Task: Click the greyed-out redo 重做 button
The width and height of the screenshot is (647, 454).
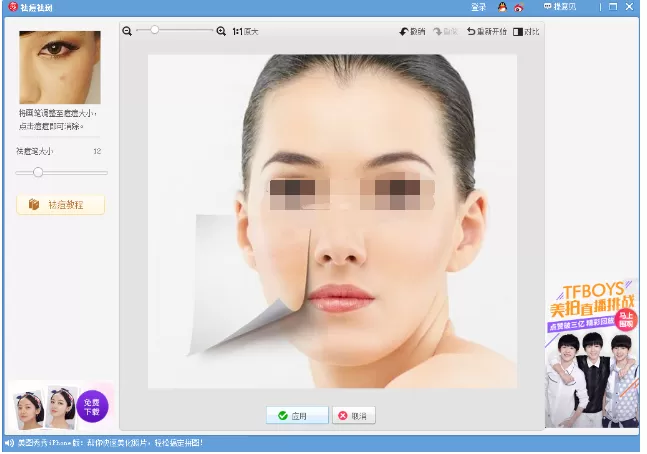Action: (x=446, y=31)
